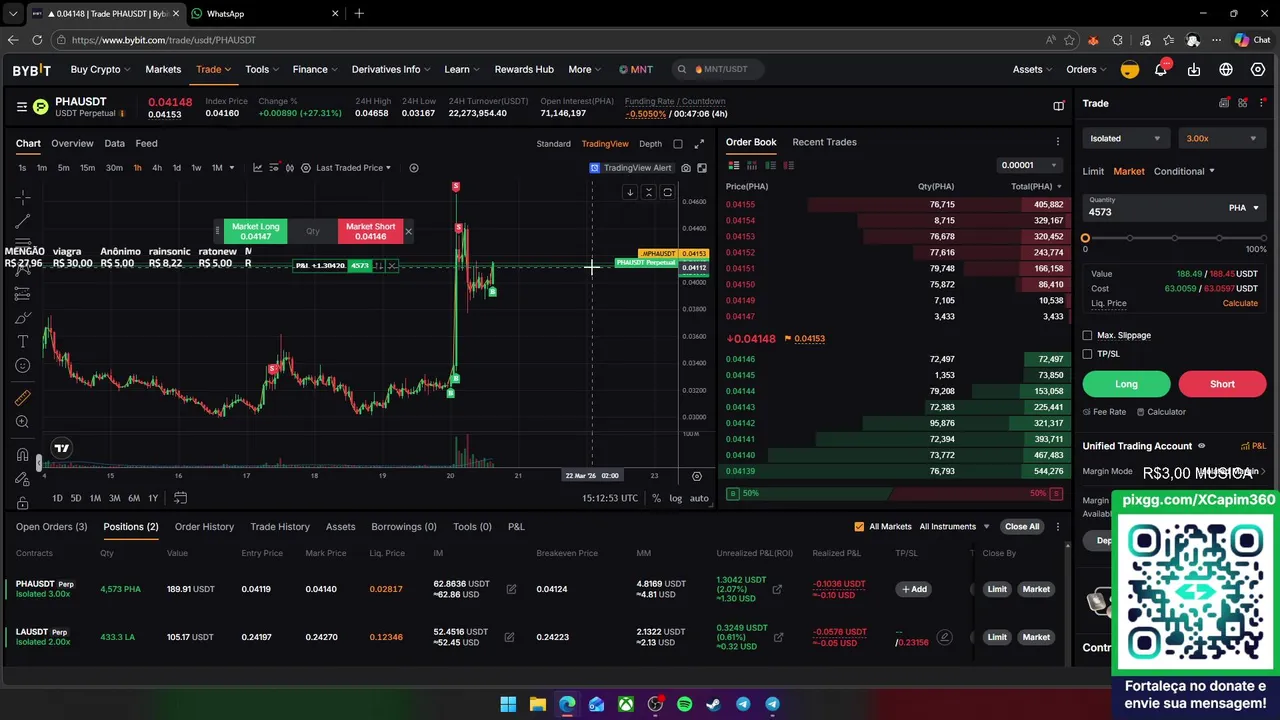Open the emoji sticker tool
The image size is (1280, 720).
[22, 366]
